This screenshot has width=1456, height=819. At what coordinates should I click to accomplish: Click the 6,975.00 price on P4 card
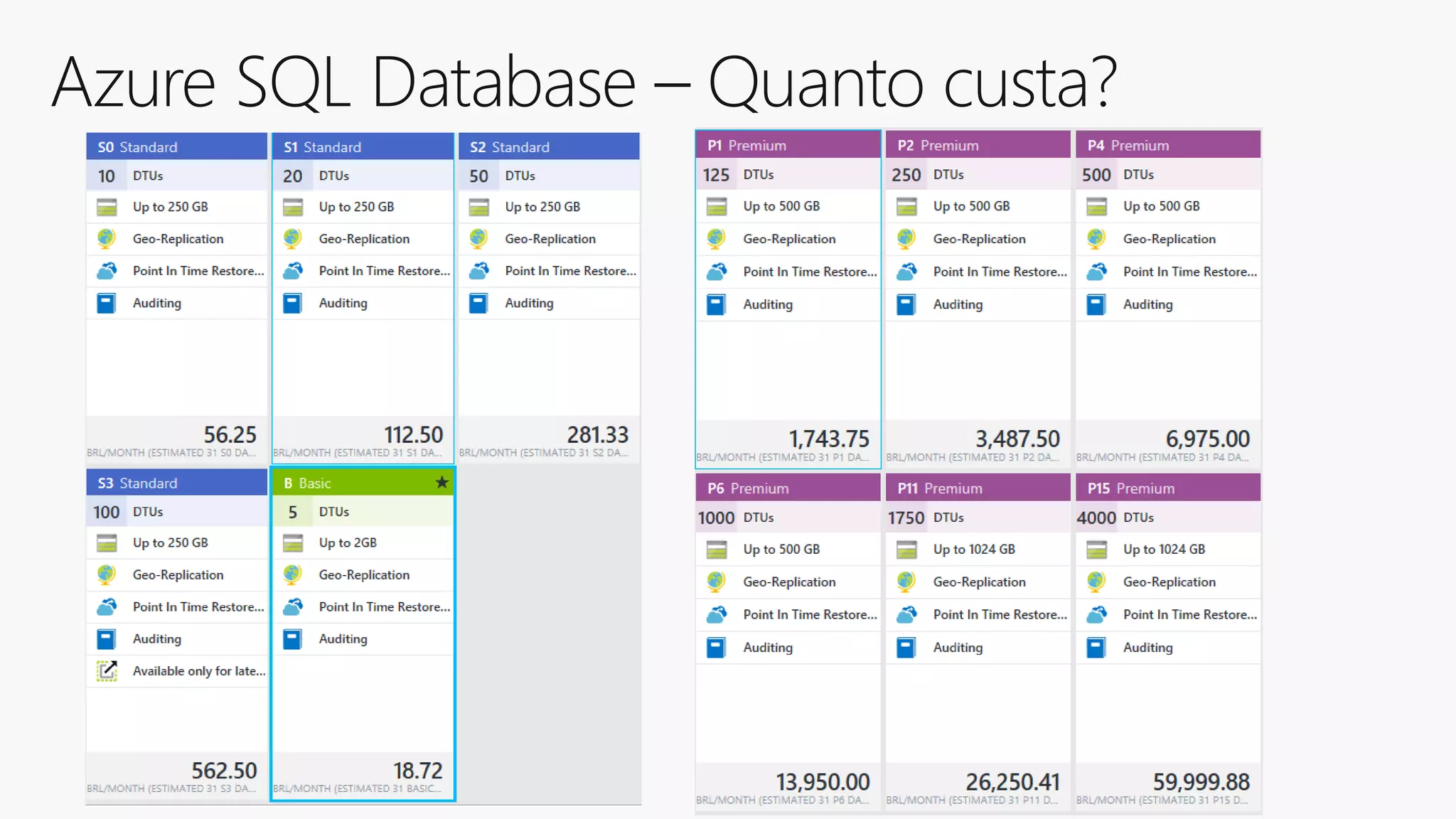pyautogui.click(x=1207, y=439)
